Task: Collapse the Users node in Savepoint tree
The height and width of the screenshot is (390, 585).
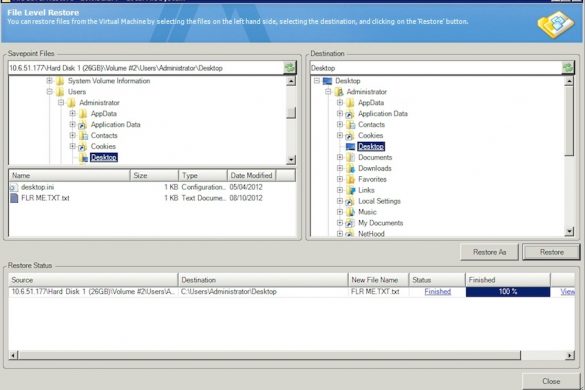Action: click(49, 91)
